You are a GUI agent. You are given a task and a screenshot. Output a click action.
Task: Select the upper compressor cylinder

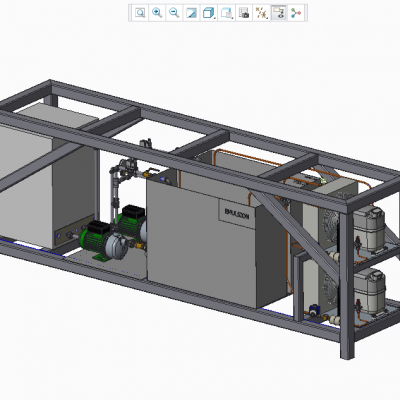pyautogui.click(x=369, y=228)
